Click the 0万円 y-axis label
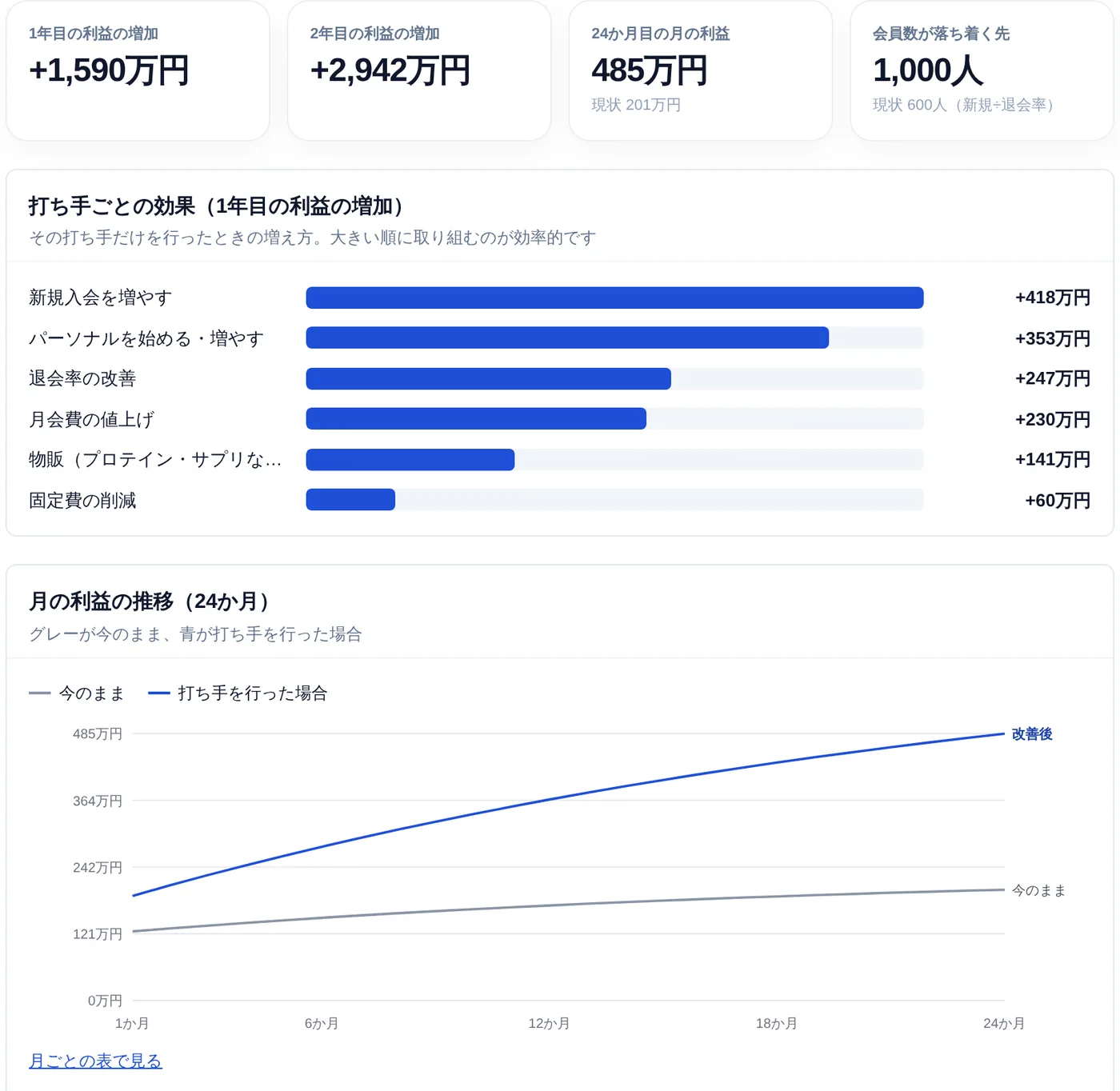Screen dimensions: 1120x1091 click(105, 1001)
